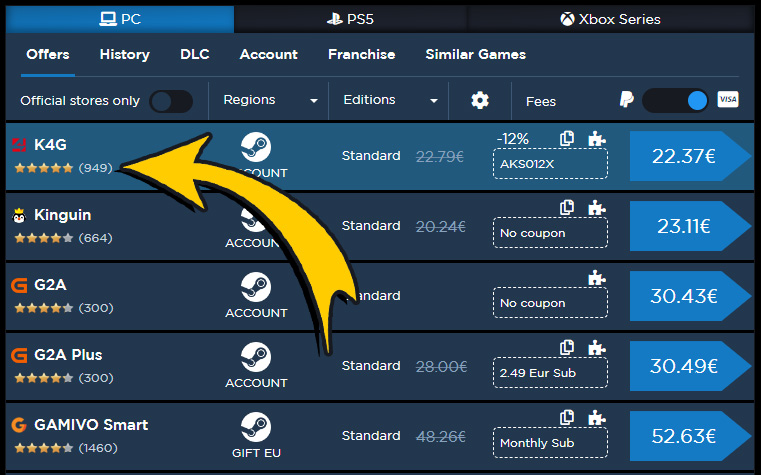Expand the Editions dropdown

point(390,100)
